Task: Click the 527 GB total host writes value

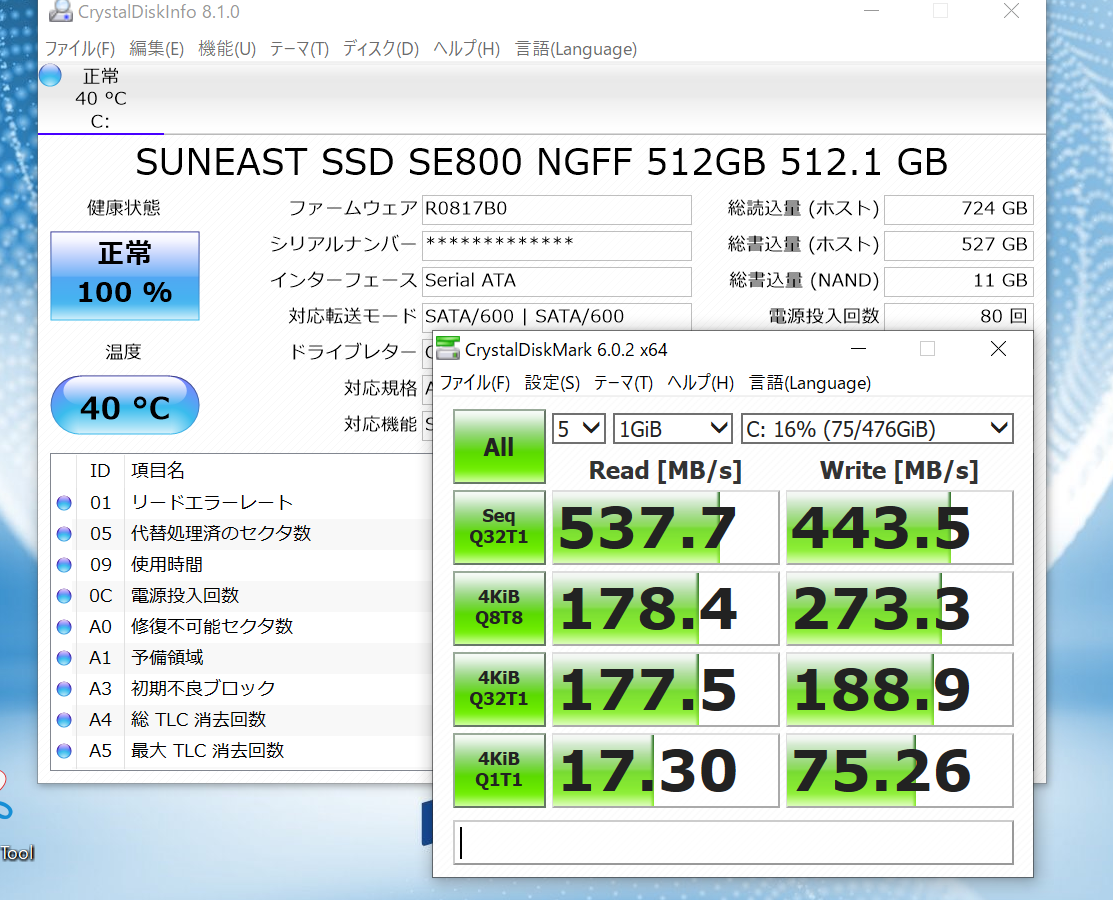Action: (959, 246)
